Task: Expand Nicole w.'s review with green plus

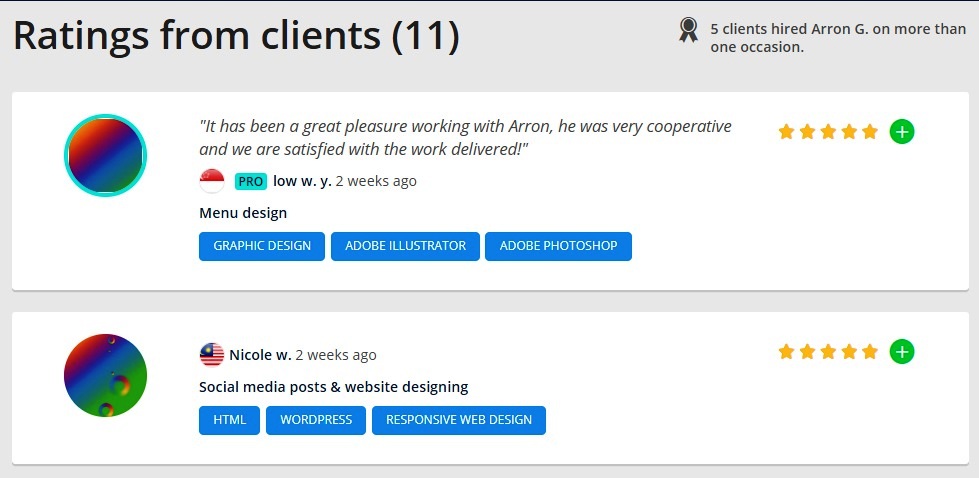Action: click(902, 351)
